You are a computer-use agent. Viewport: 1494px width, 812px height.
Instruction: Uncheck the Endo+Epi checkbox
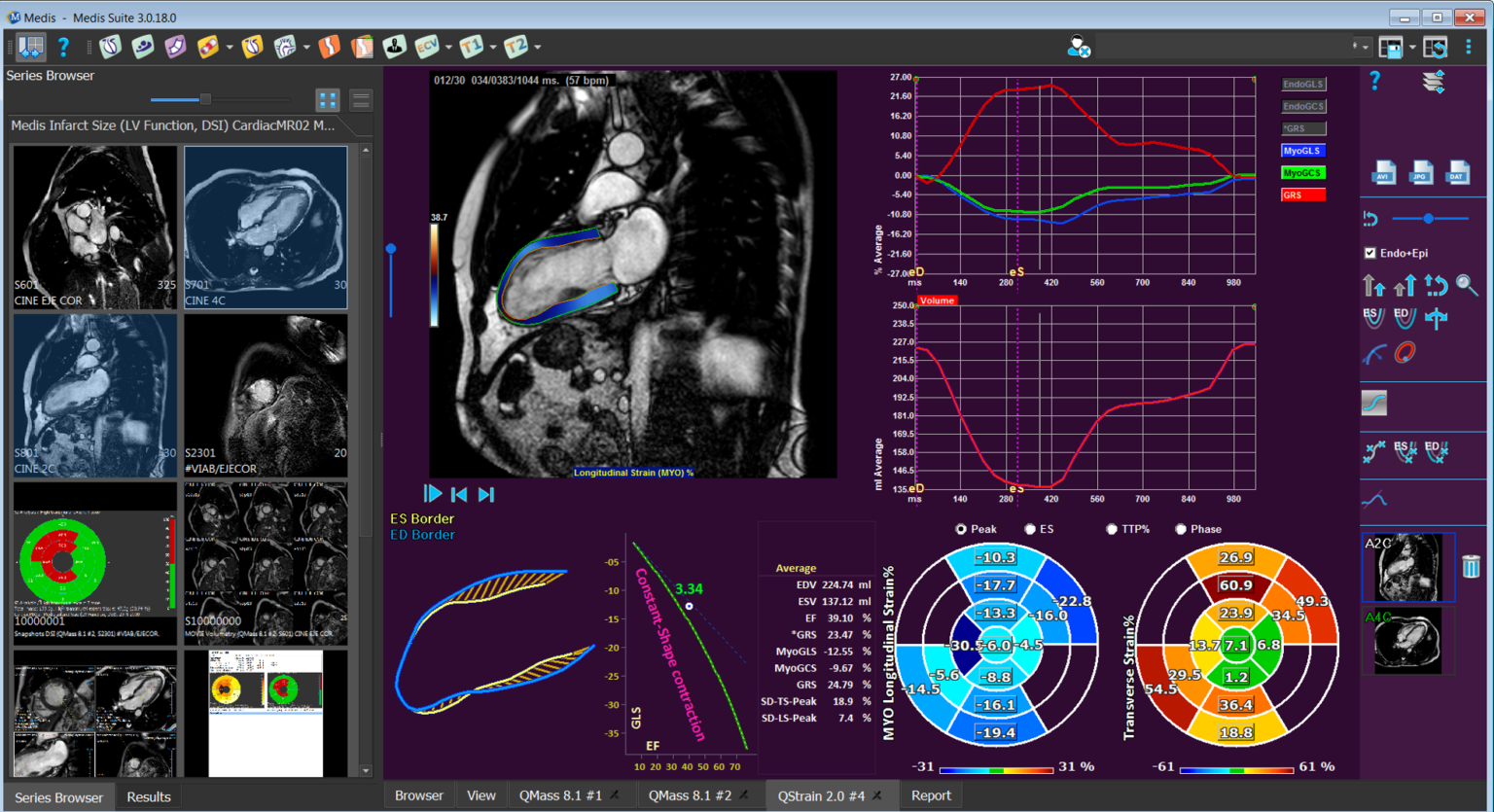pyautogui.click(x=1370, y=253)
